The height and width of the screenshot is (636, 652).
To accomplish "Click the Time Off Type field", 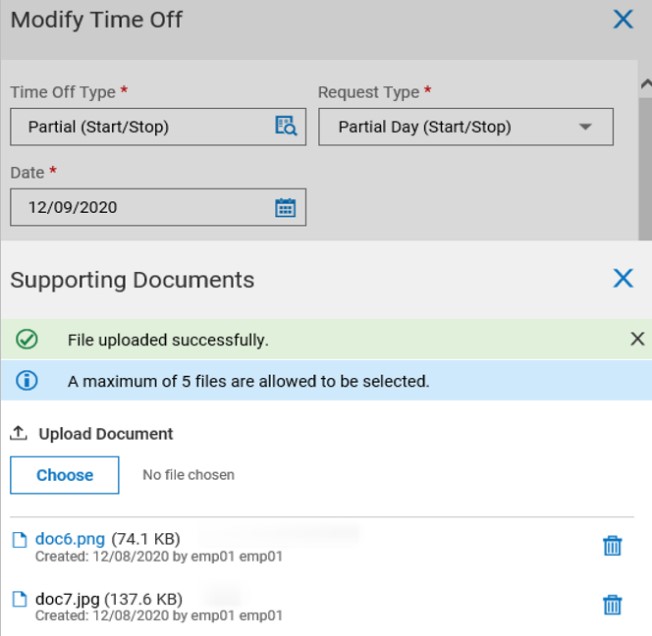I will [x=140, y=127].
